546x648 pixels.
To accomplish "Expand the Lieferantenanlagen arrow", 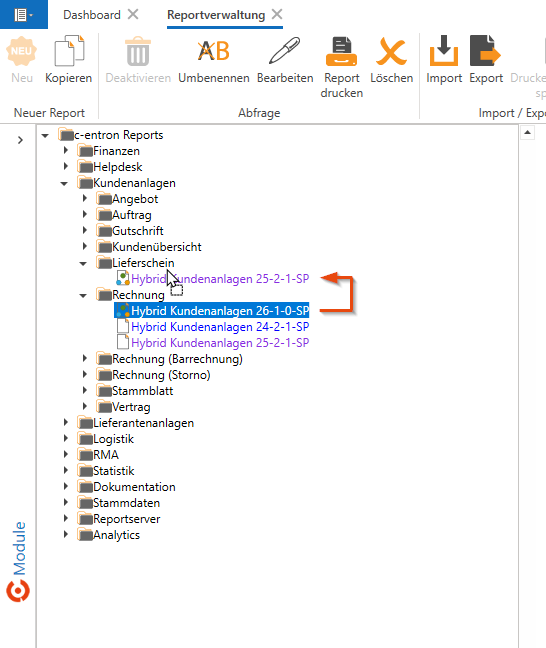I will 66,422.
